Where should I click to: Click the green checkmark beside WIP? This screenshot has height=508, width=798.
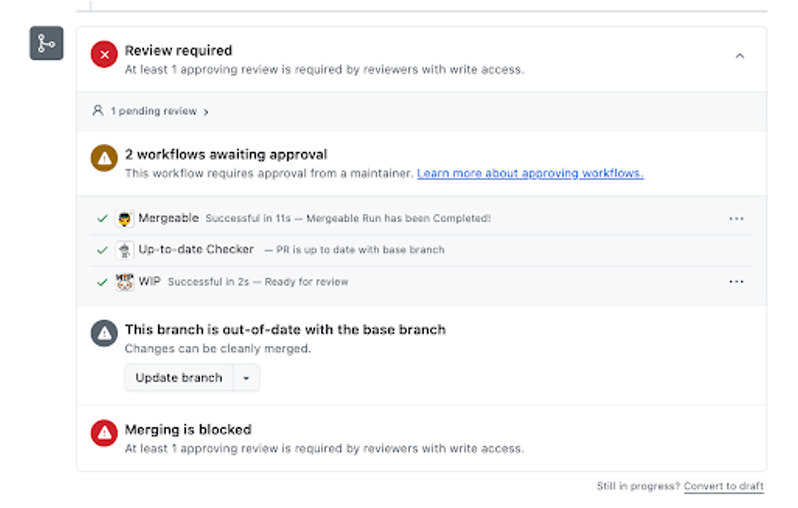(x=102, y=282)
